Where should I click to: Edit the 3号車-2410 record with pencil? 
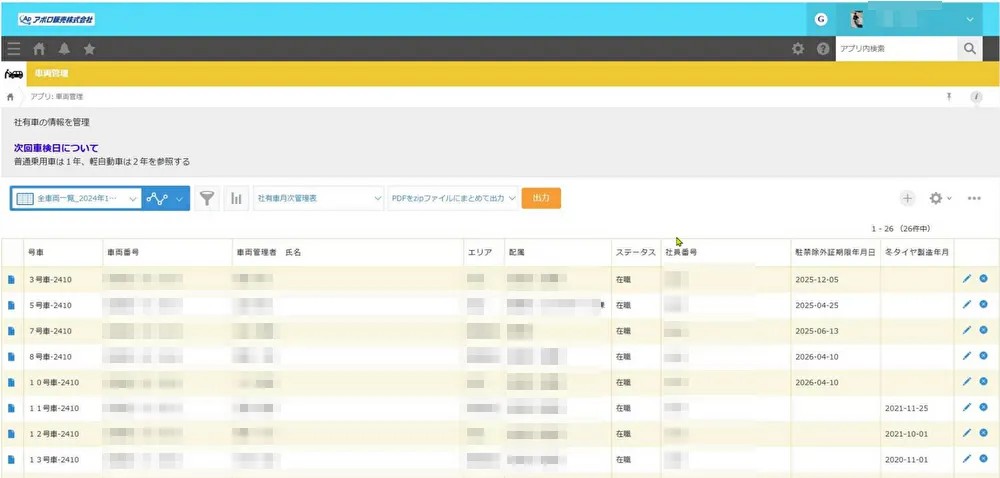pos(966,279)
